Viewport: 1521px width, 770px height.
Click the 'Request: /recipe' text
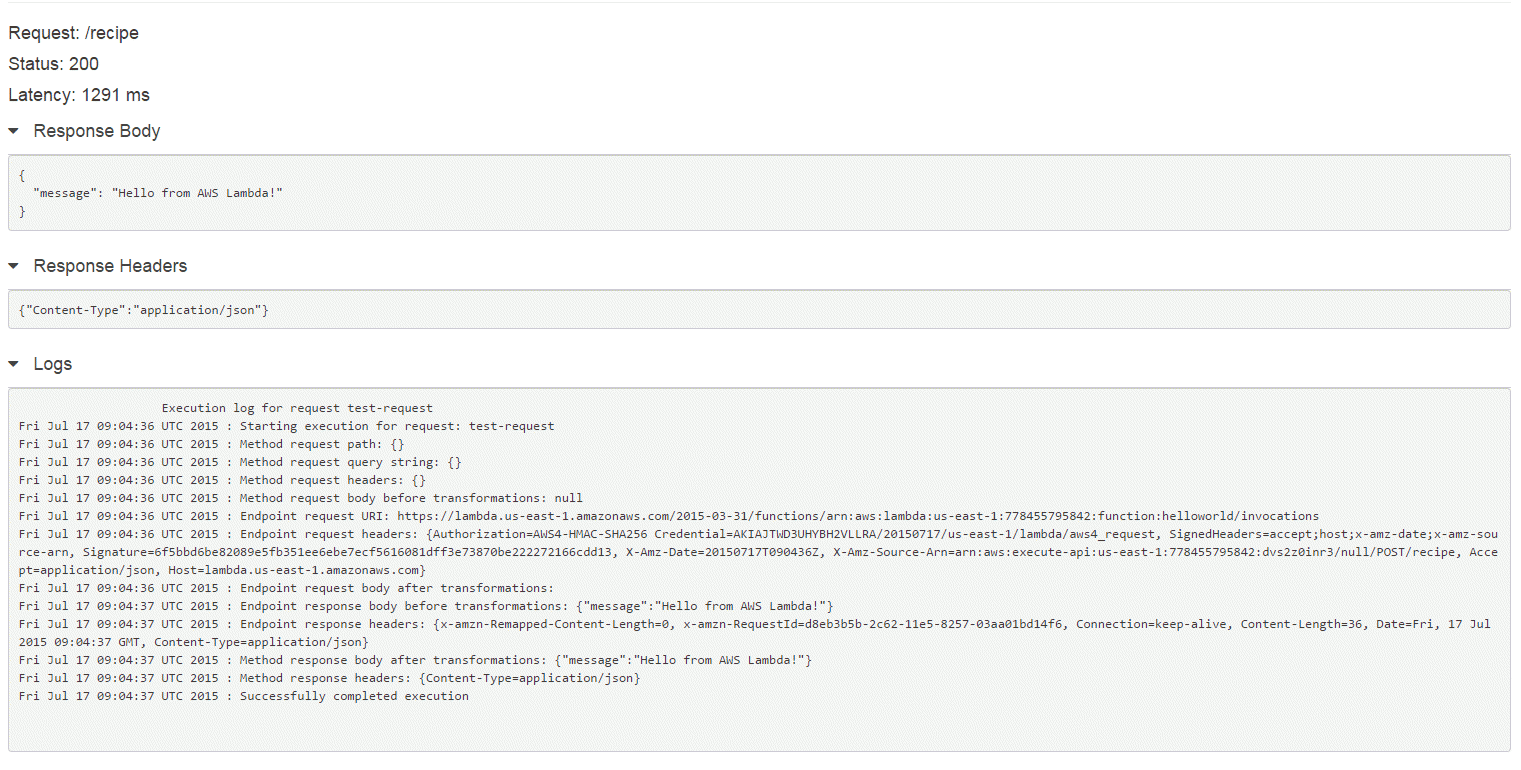tap(74, 33)
